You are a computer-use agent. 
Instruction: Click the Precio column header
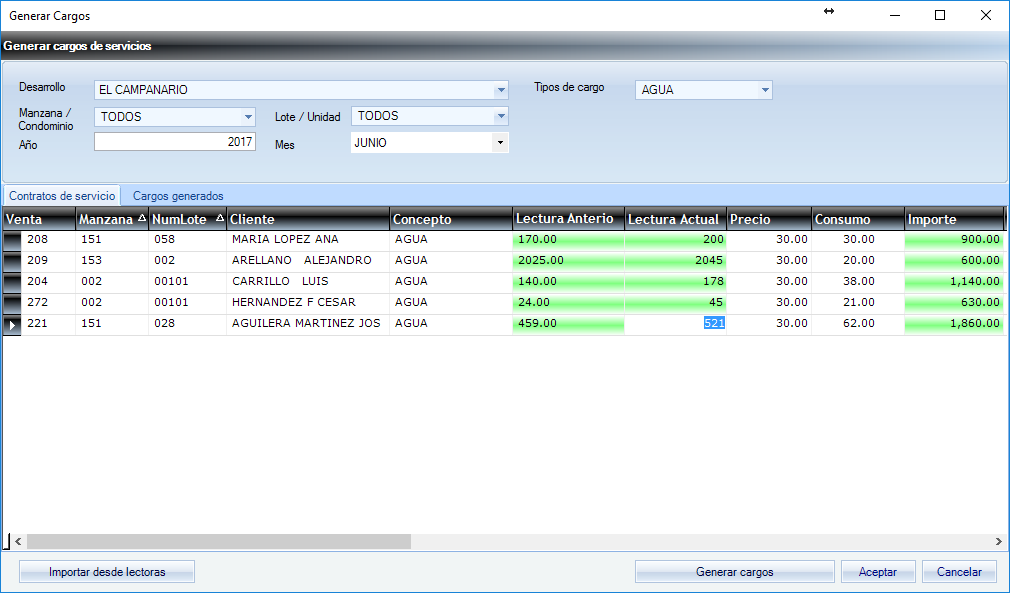point(769,219)
